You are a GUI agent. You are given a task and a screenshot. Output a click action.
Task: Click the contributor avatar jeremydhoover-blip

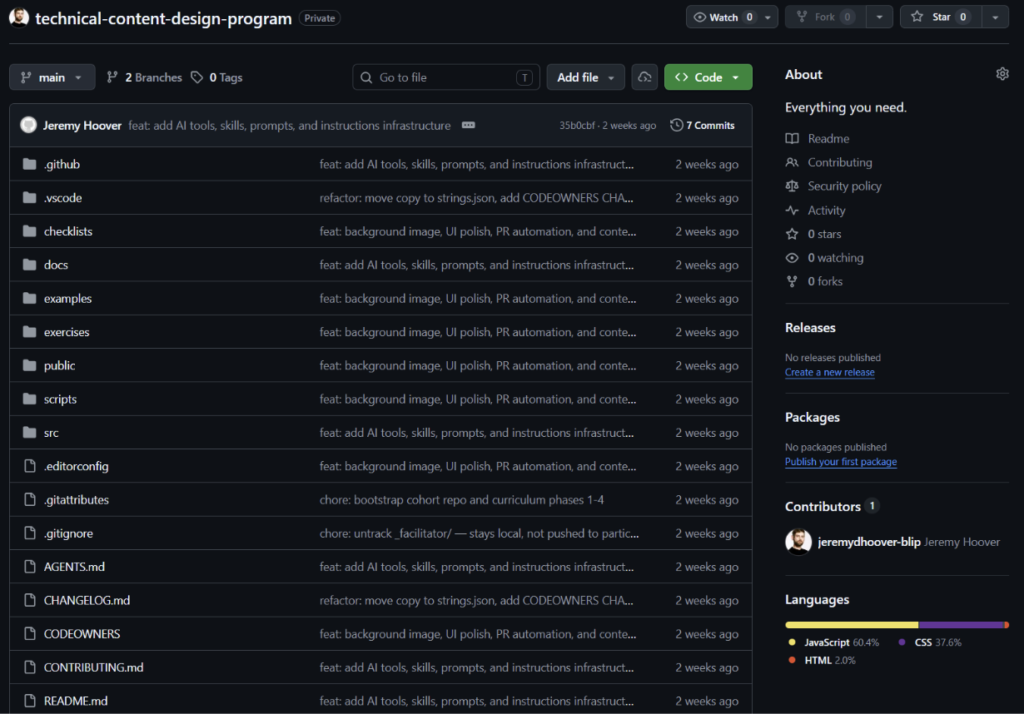coord(798,542)
